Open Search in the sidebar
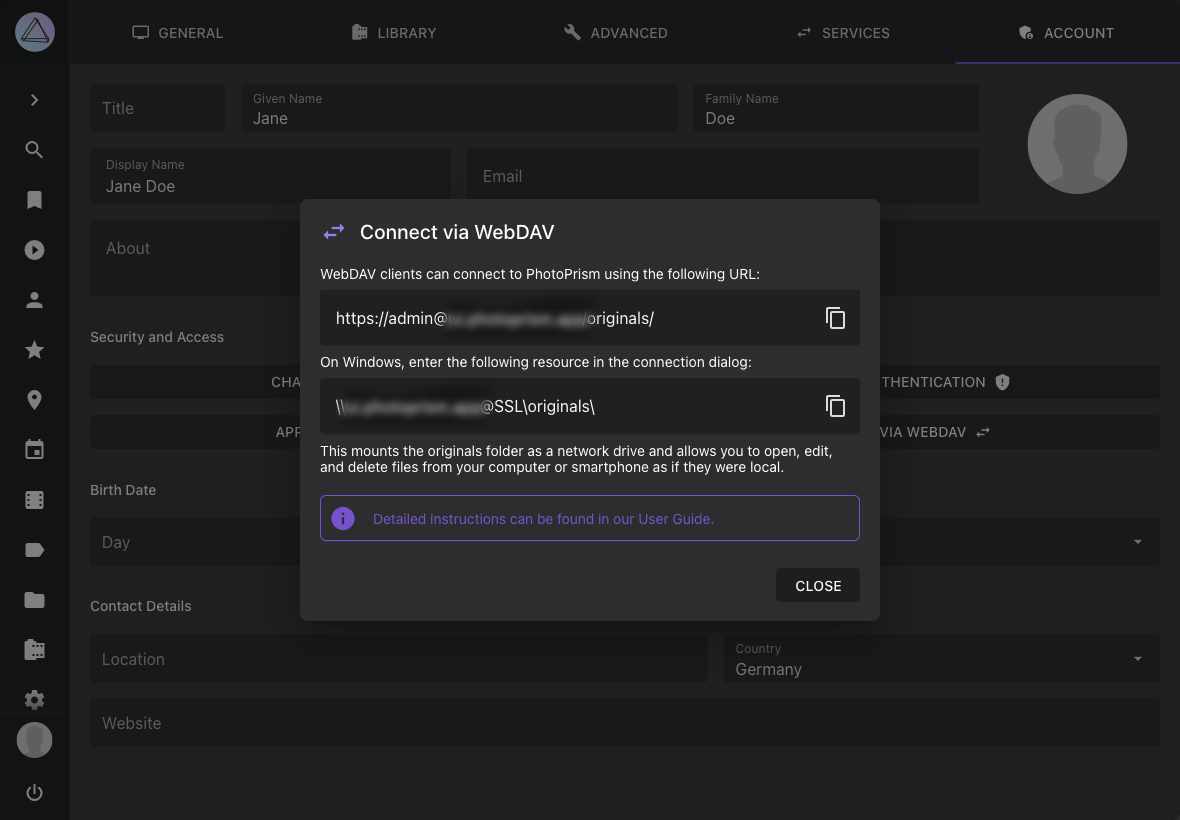The height and width of the screenshot is (820, 1180). click(34, 150)
